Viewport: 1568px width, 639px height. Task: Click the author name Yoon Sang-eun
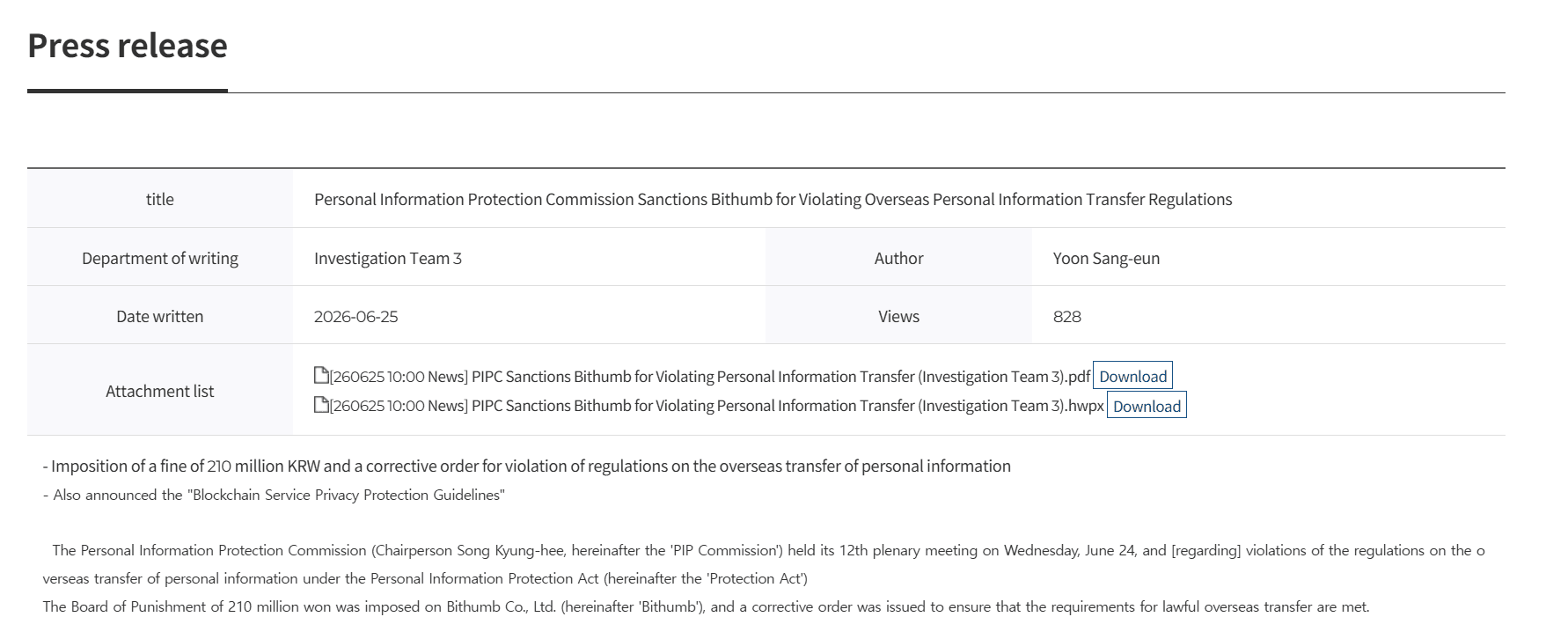point(1106,258)
